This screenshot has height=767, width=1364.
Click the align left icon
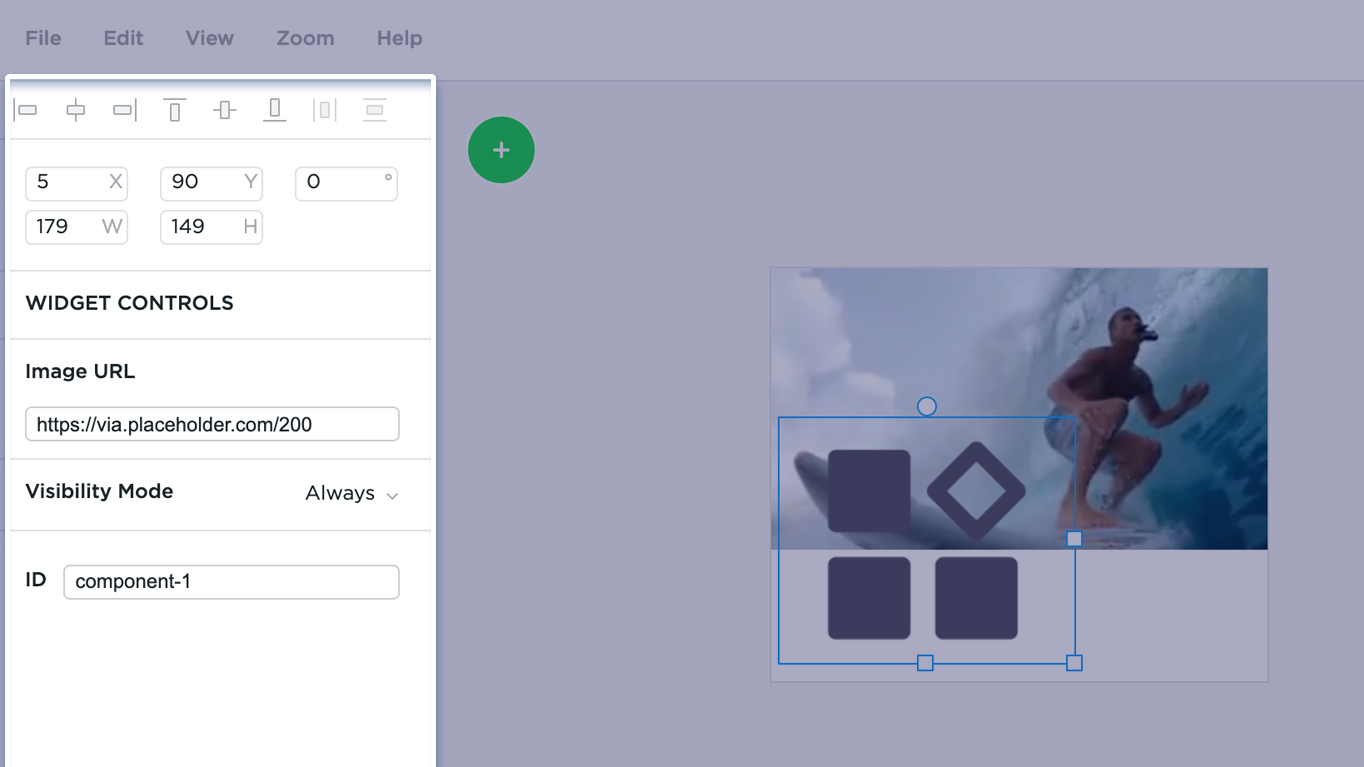pos(27,110)
